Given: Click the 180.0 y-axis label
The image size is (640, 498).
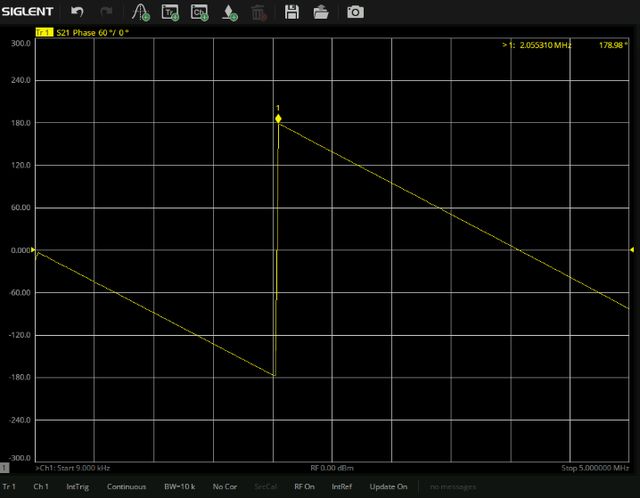Looking at the screenshot, I should click(x=20, y=123).
